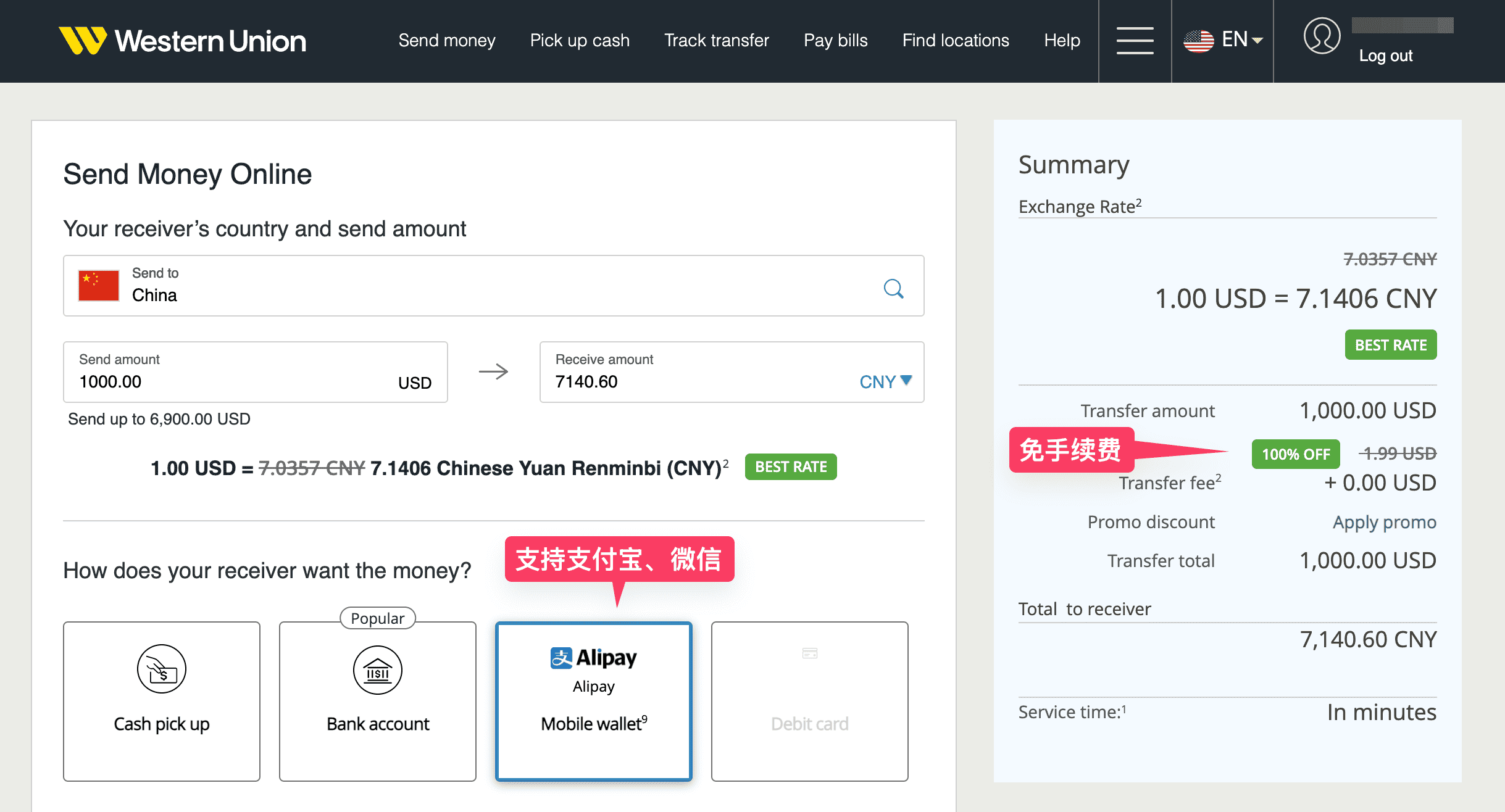This screenshot has height=812, width=1505.
Task: Open the EN language dropdown arrow
Action: [1257, 41]
